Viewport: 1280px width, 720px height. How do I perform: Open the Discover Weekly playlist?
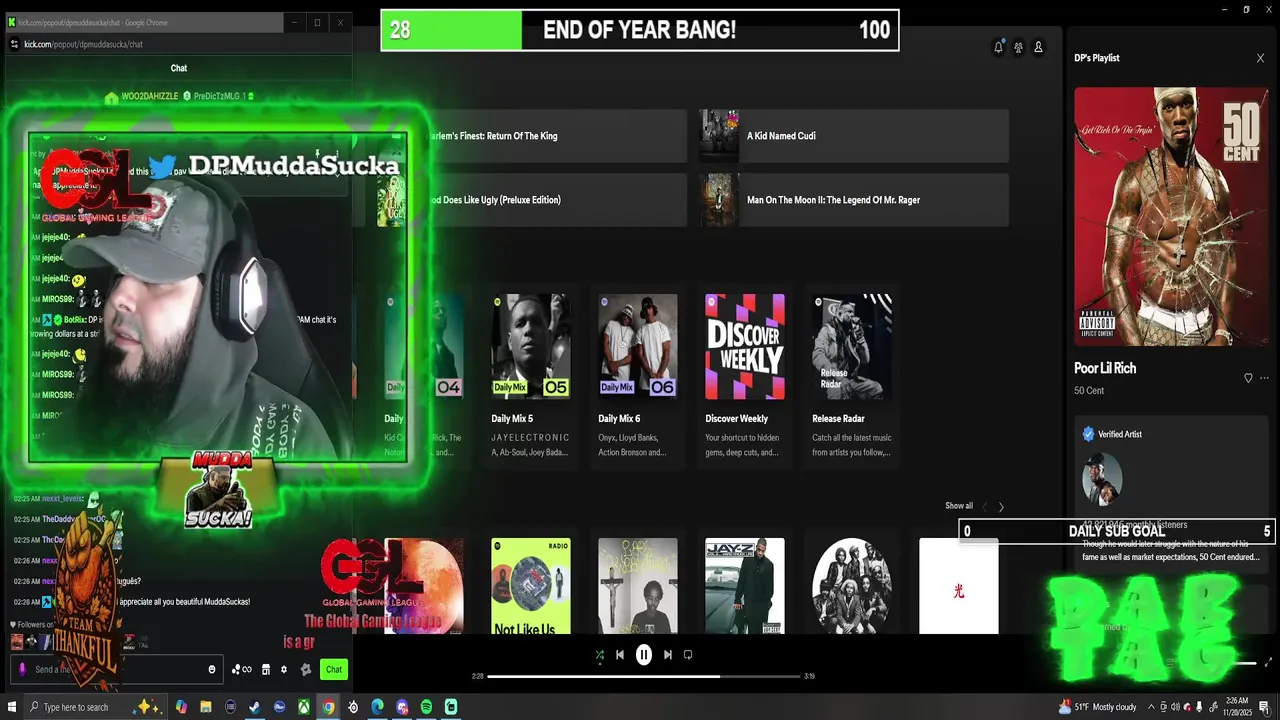click(744, 375)
